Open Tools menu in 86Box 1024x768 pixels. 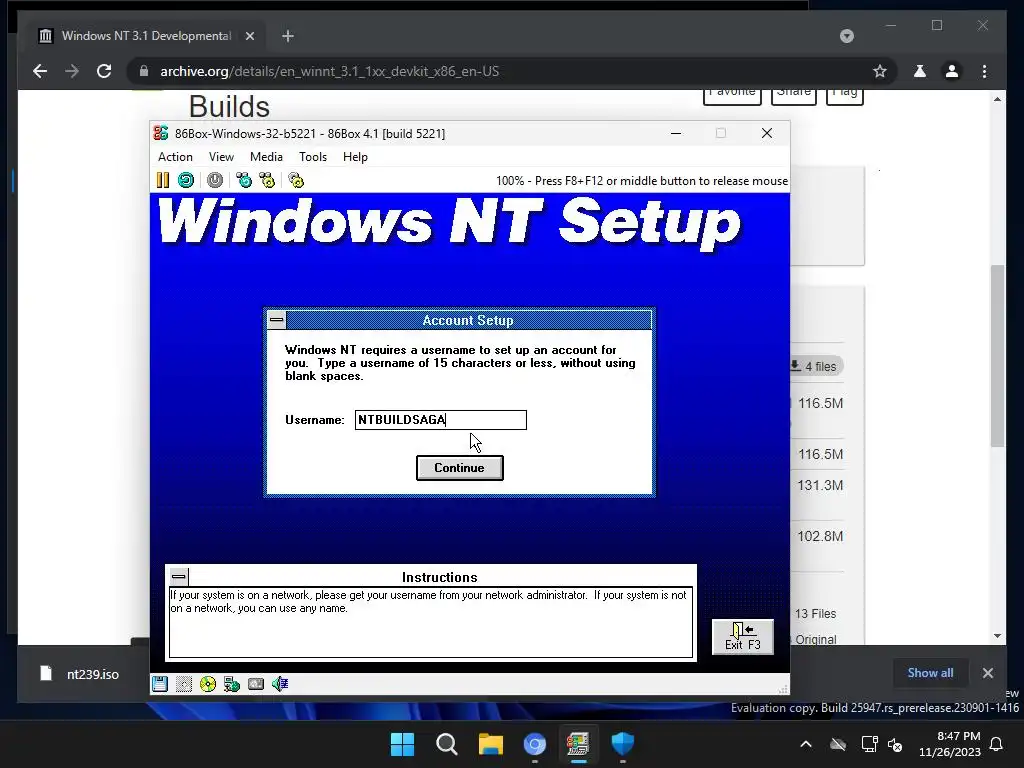point(313,157)
